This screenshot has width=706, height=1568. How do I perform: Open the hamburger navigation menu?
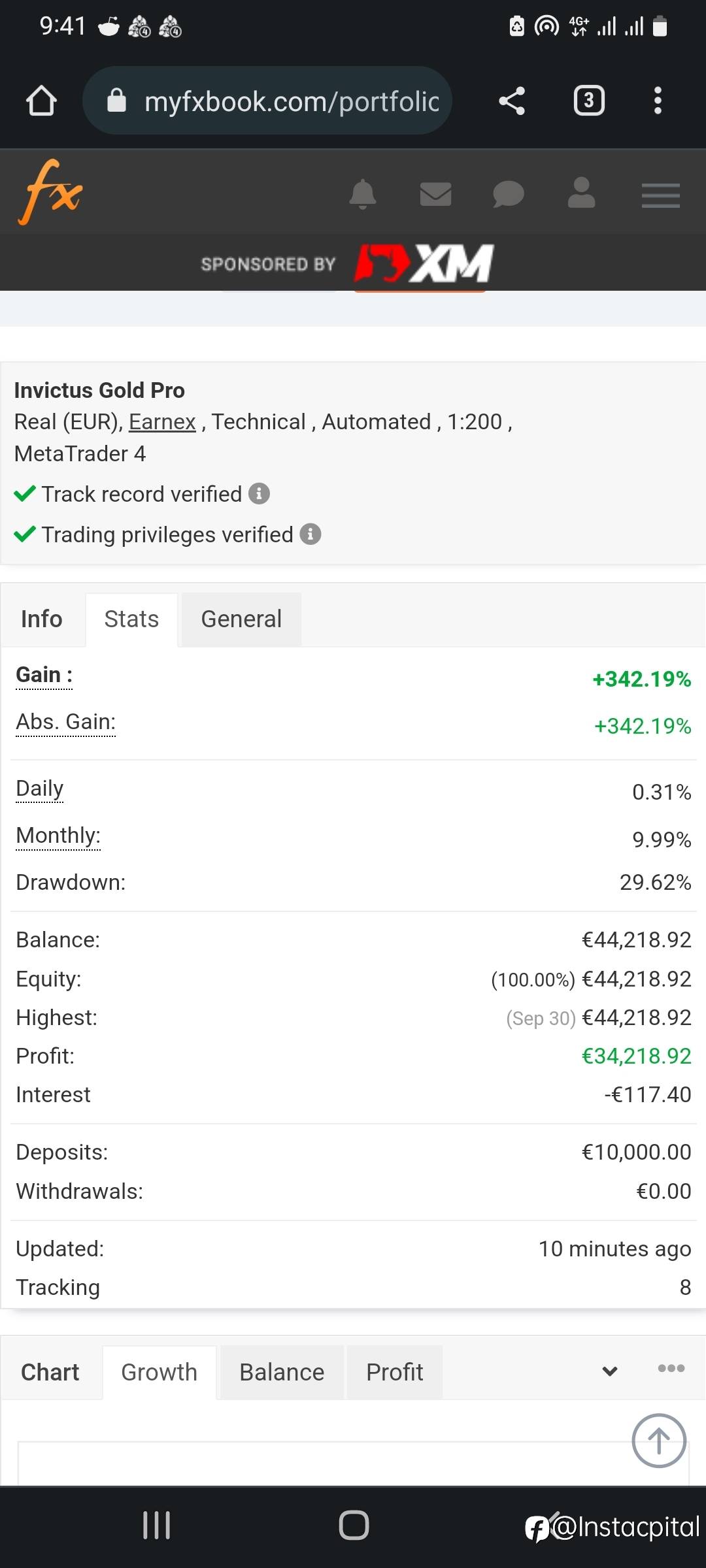click(x=660, y=195)
